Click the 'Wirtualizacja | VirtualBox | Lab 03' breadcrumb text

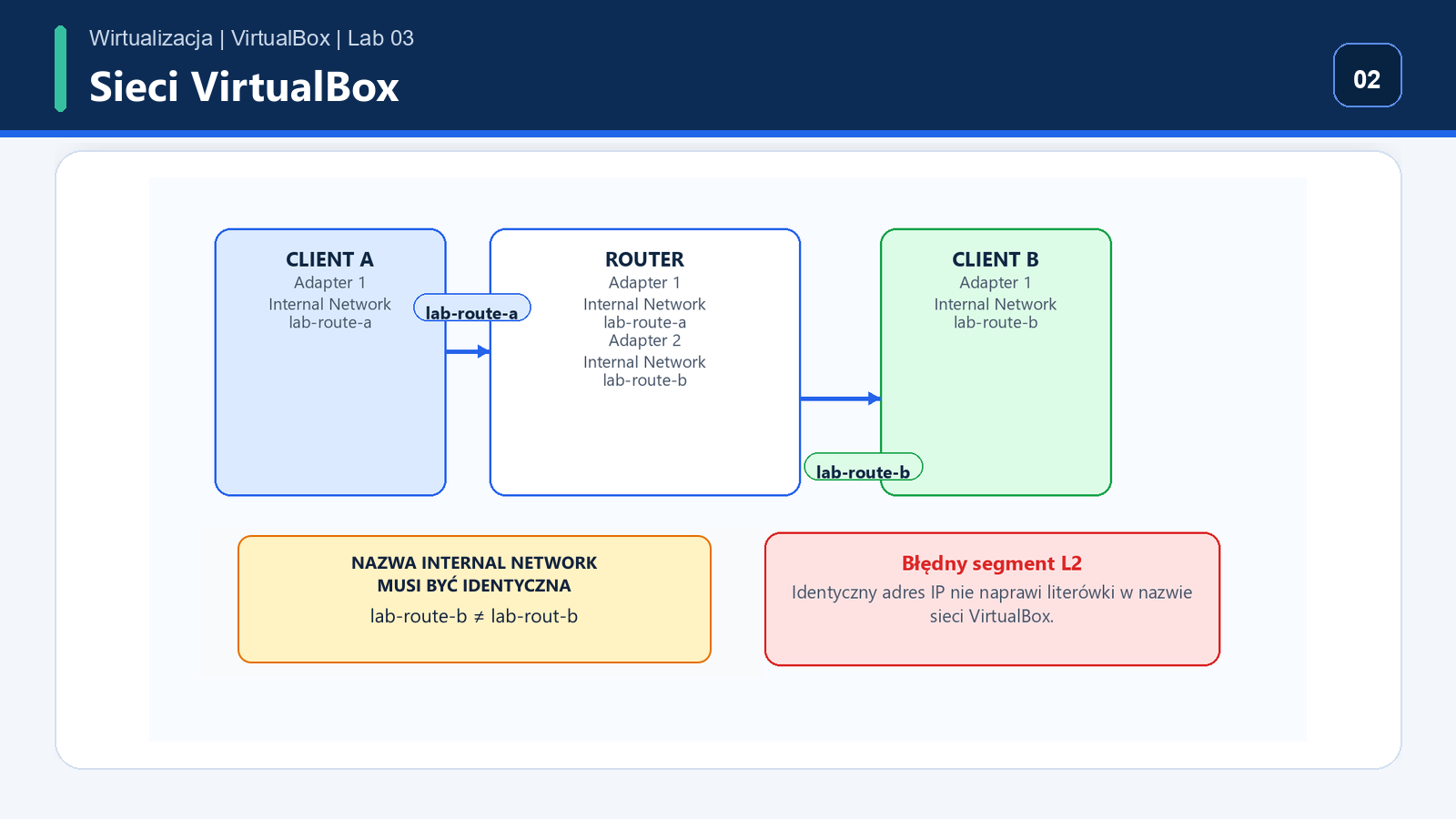point(251,38)
